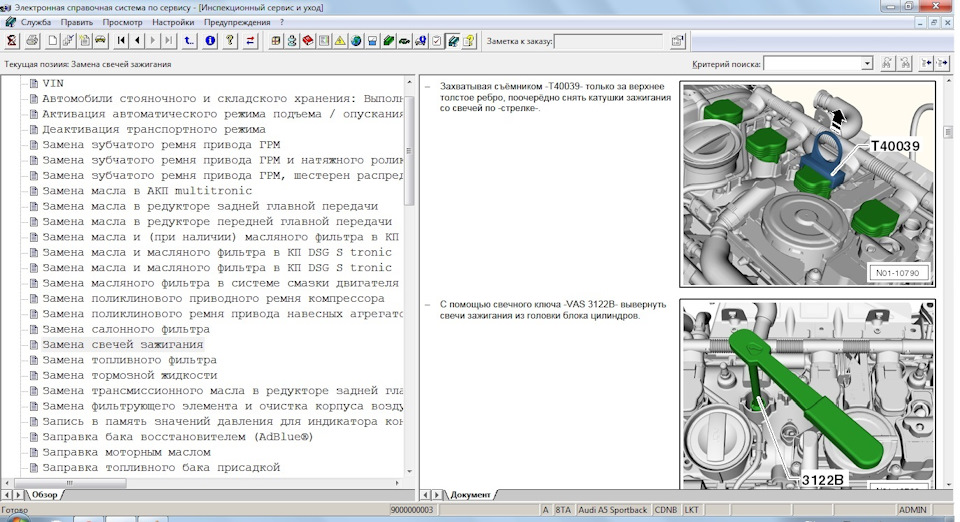This screenshot has width=960, height=522.
Task: Open Замена масла в редукторе передней главной передачи
Action: point(217,221)
